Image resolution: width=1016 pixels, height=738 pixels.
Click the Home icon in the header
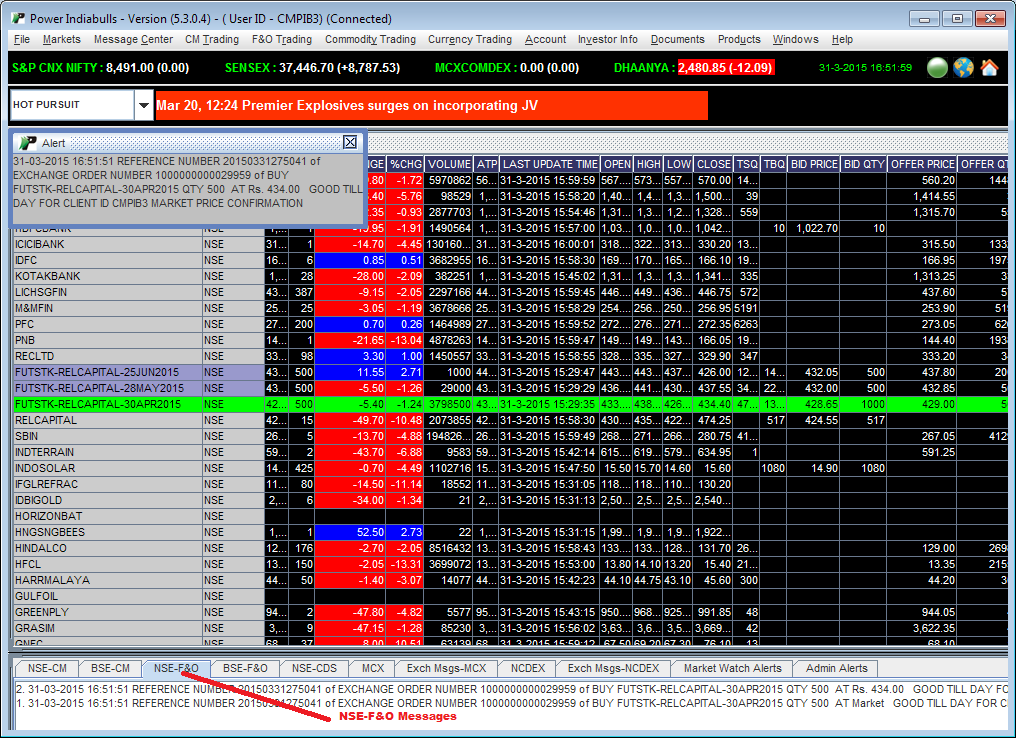pos(989,68)
